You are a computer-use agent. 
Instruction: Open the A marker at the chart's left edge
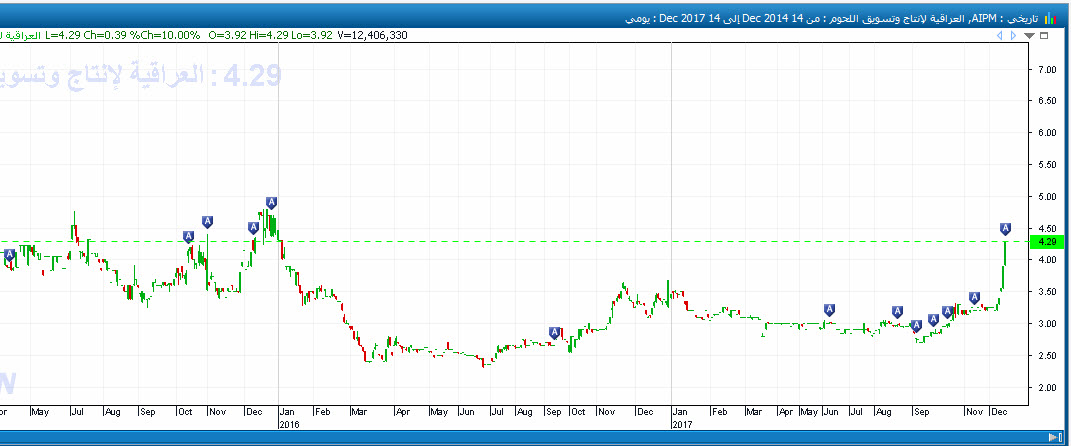pos(10,255)
